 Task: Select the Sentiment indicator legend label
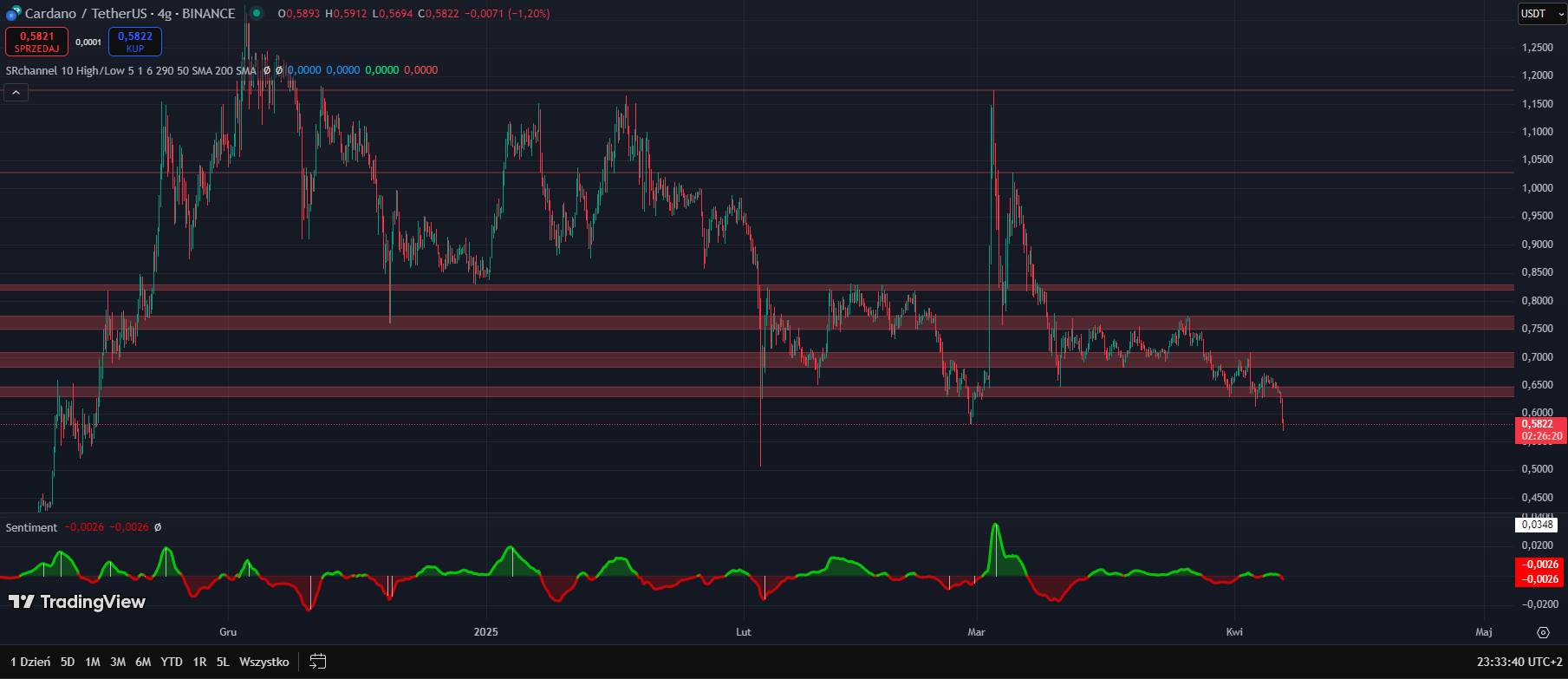pos(31,527)
